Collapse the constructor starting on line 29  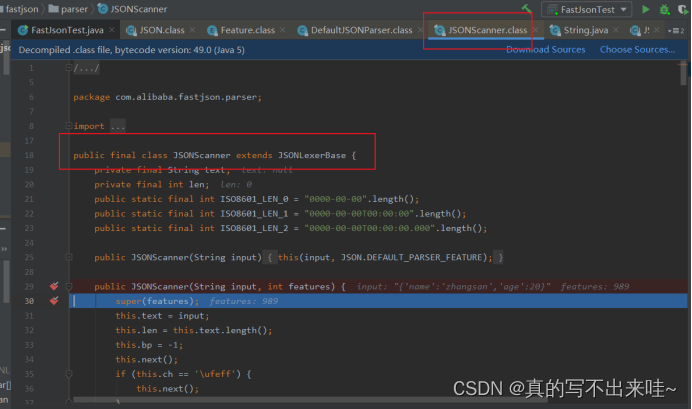69,286
